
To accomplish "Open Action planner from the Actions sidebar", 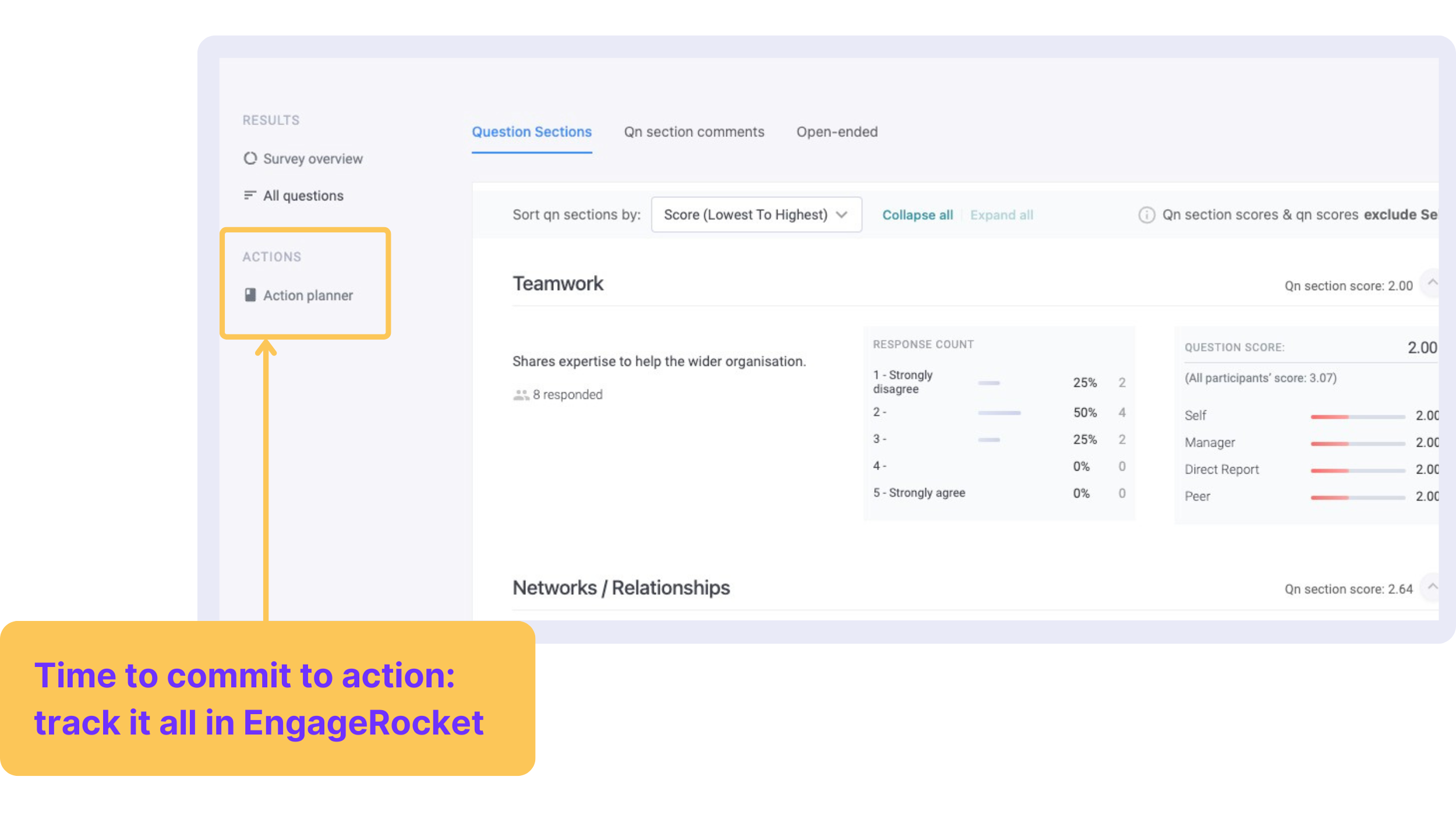I will coord(308,295).
